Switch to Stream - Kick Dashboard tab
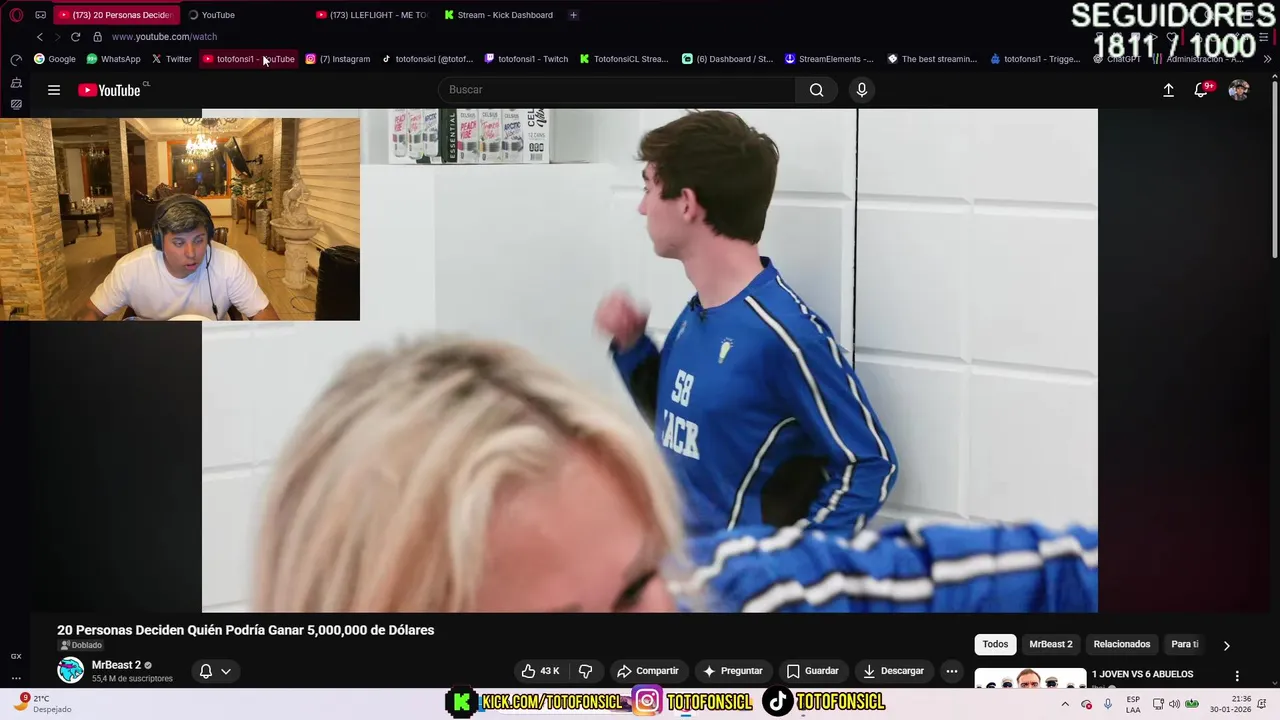Image resolution: width=1280 pixels, height=720 pixels. [499, 15]
